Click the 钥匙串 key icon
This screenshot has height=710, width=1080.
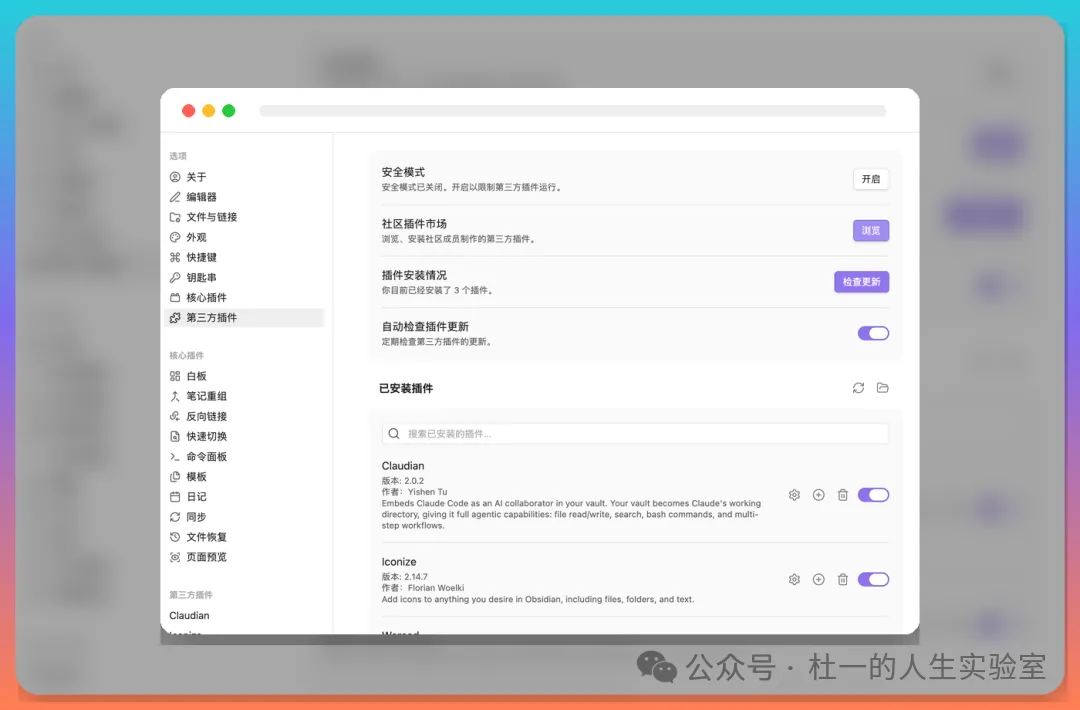click(x=175, y=278)
